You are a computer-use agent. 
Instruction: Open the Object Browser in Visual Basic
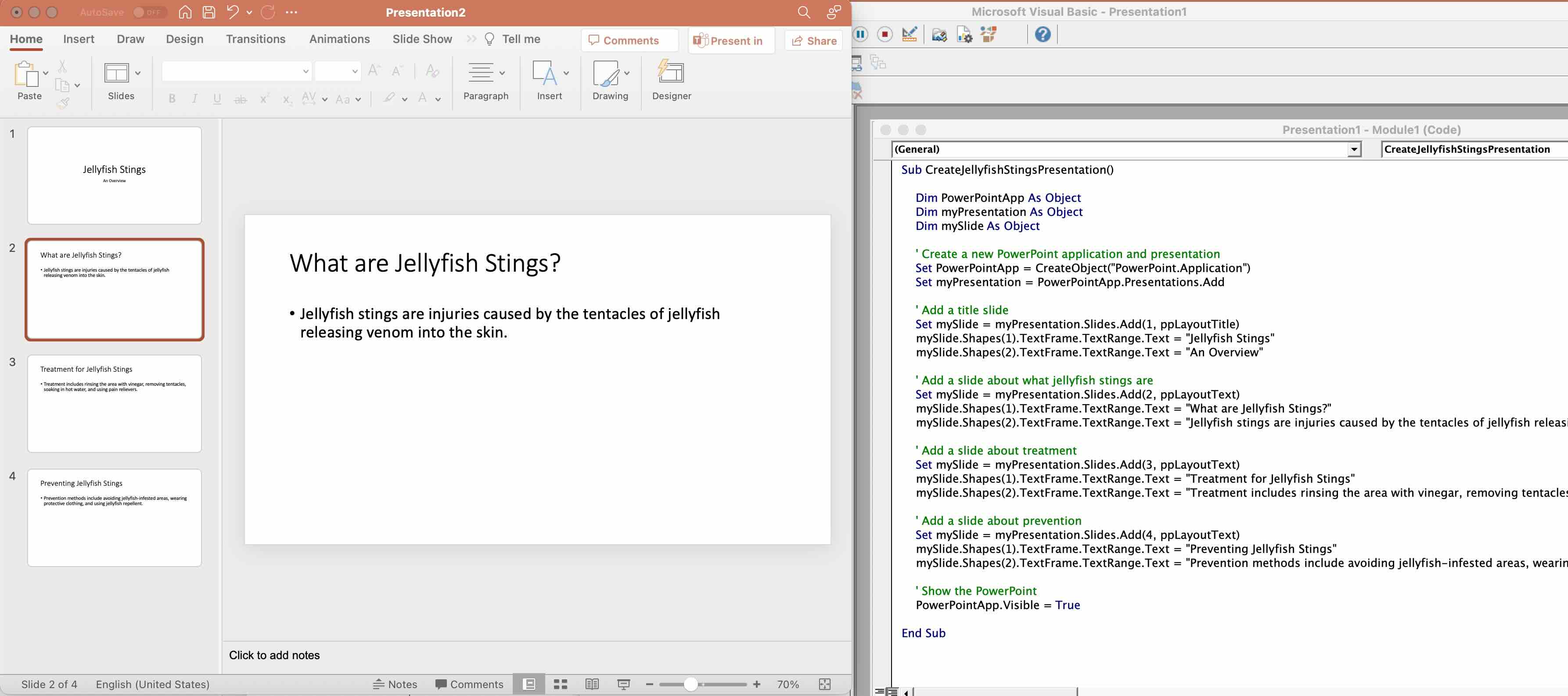[x=989, y=35]
